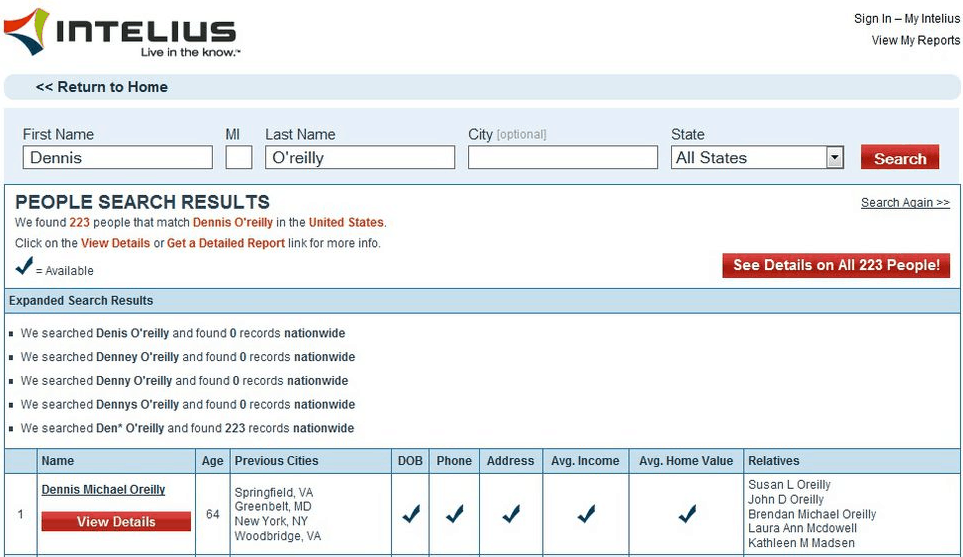Click New York, NY in Previous Cities
Screen dimensions: 963x557
[271, 521]
